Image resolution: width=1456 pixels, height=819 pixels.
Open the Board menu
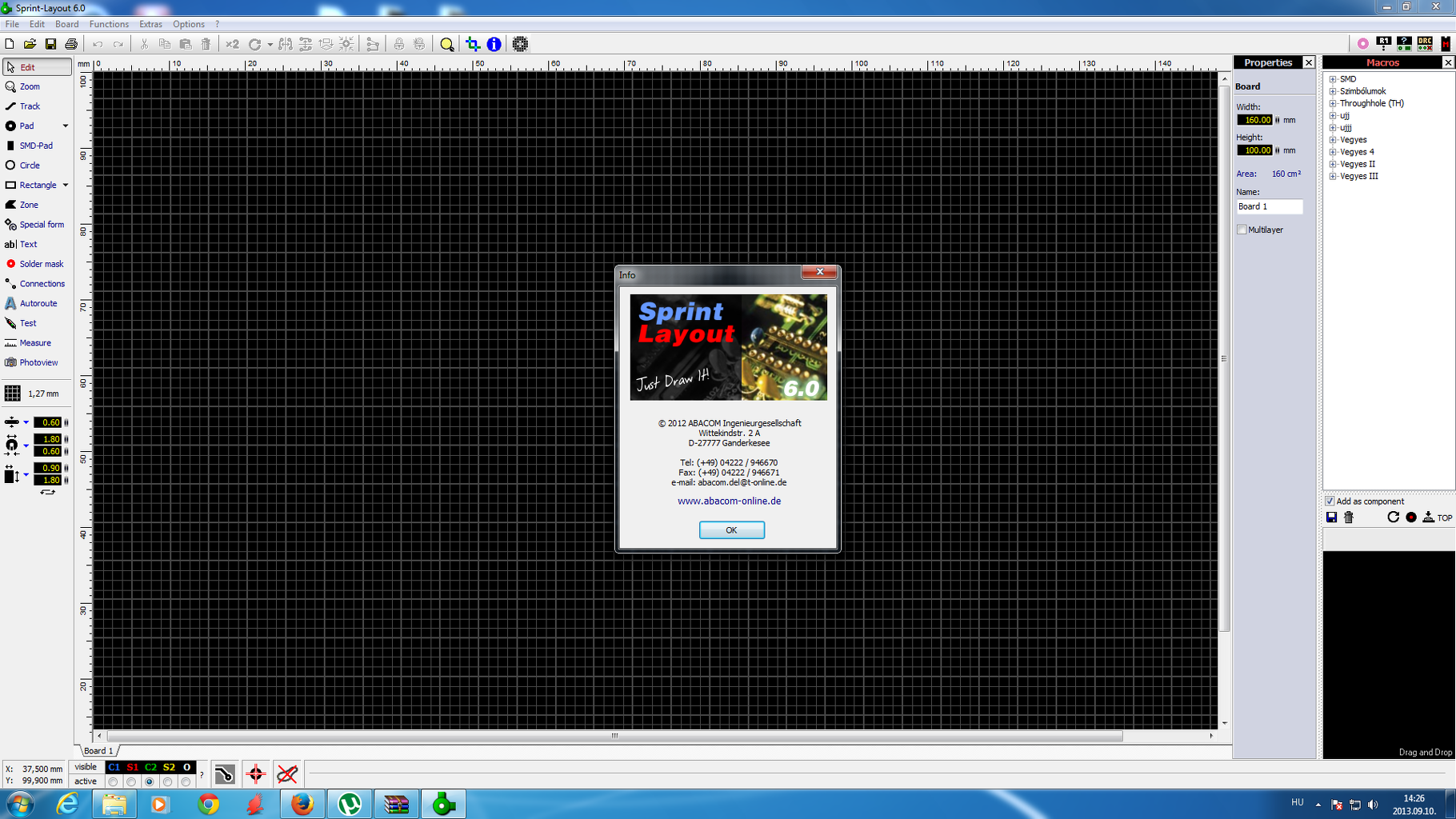click(x=66, y=24)
